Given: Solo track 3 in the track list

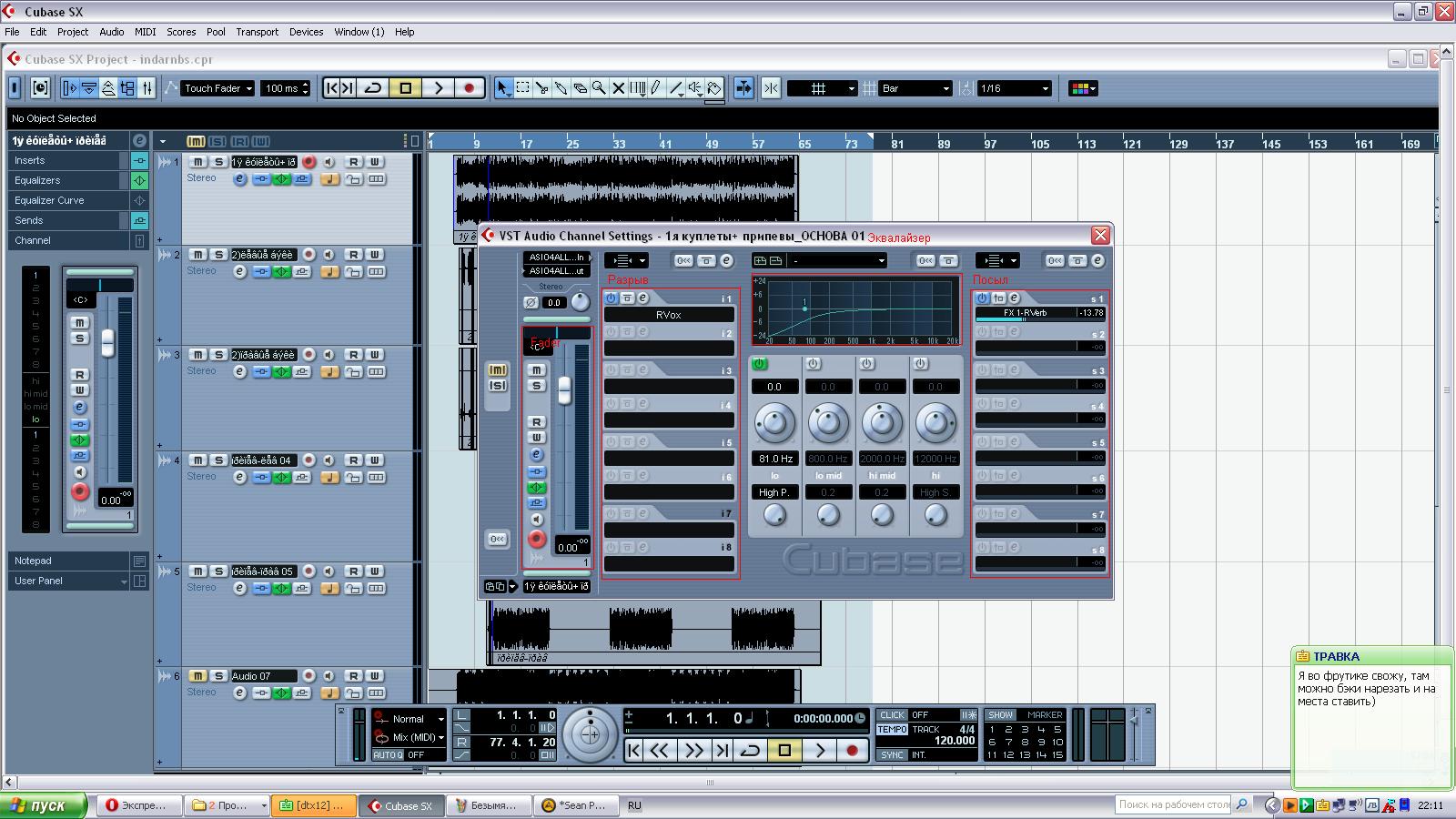Looking at the screenshot, I should [x=218, y=355].
